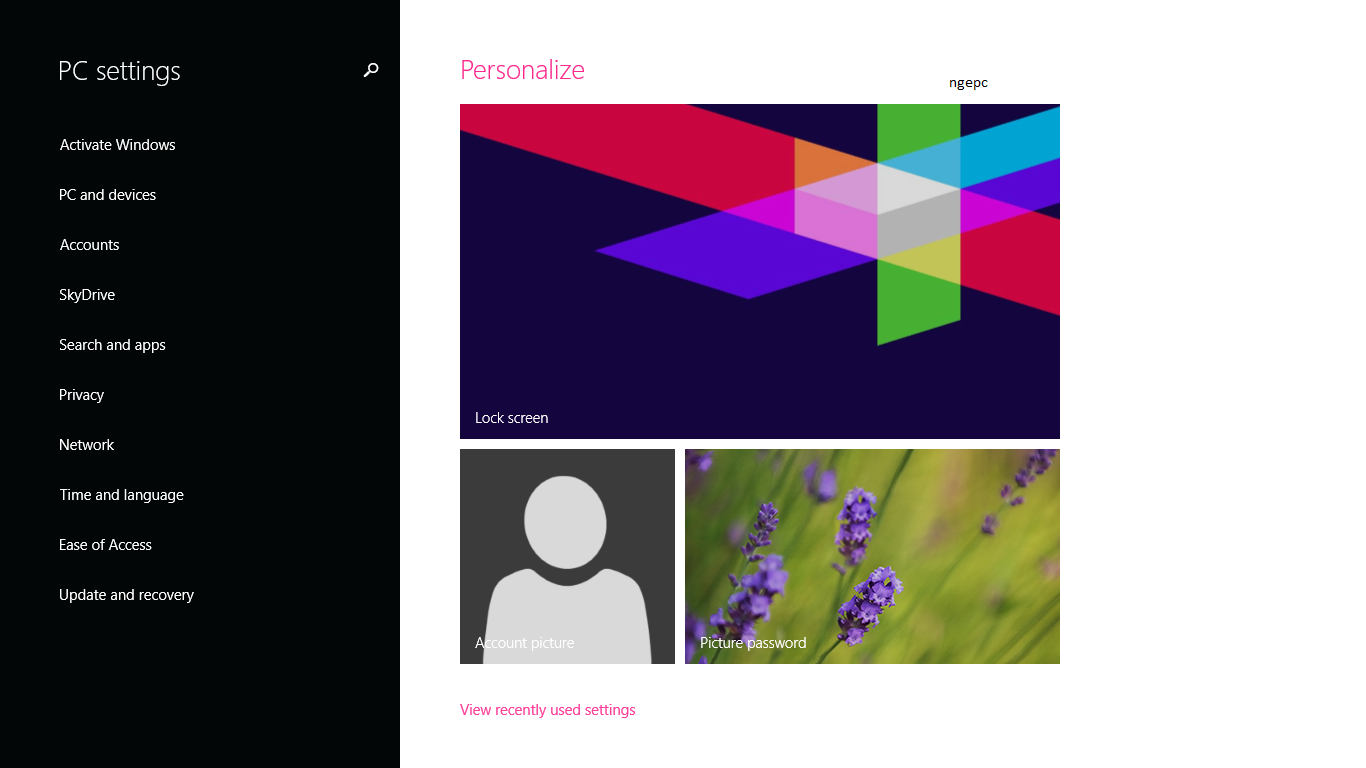Go to Accounts settings

point(89,244)
